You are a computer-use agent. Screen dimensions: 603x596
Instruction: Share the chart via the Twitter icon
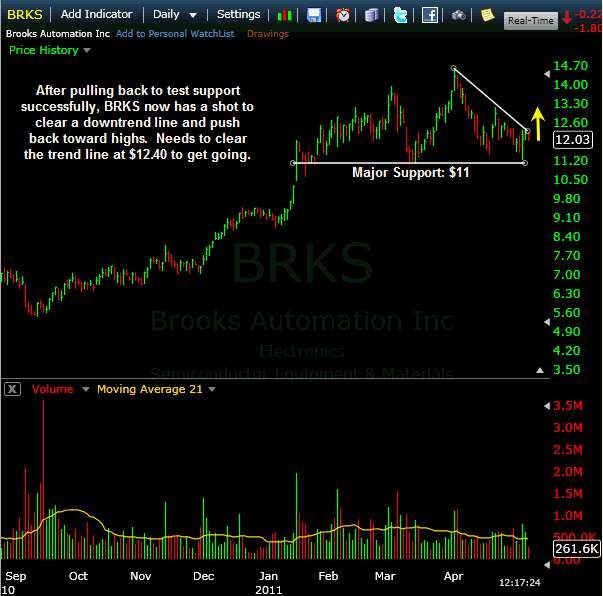pos(400,15)
